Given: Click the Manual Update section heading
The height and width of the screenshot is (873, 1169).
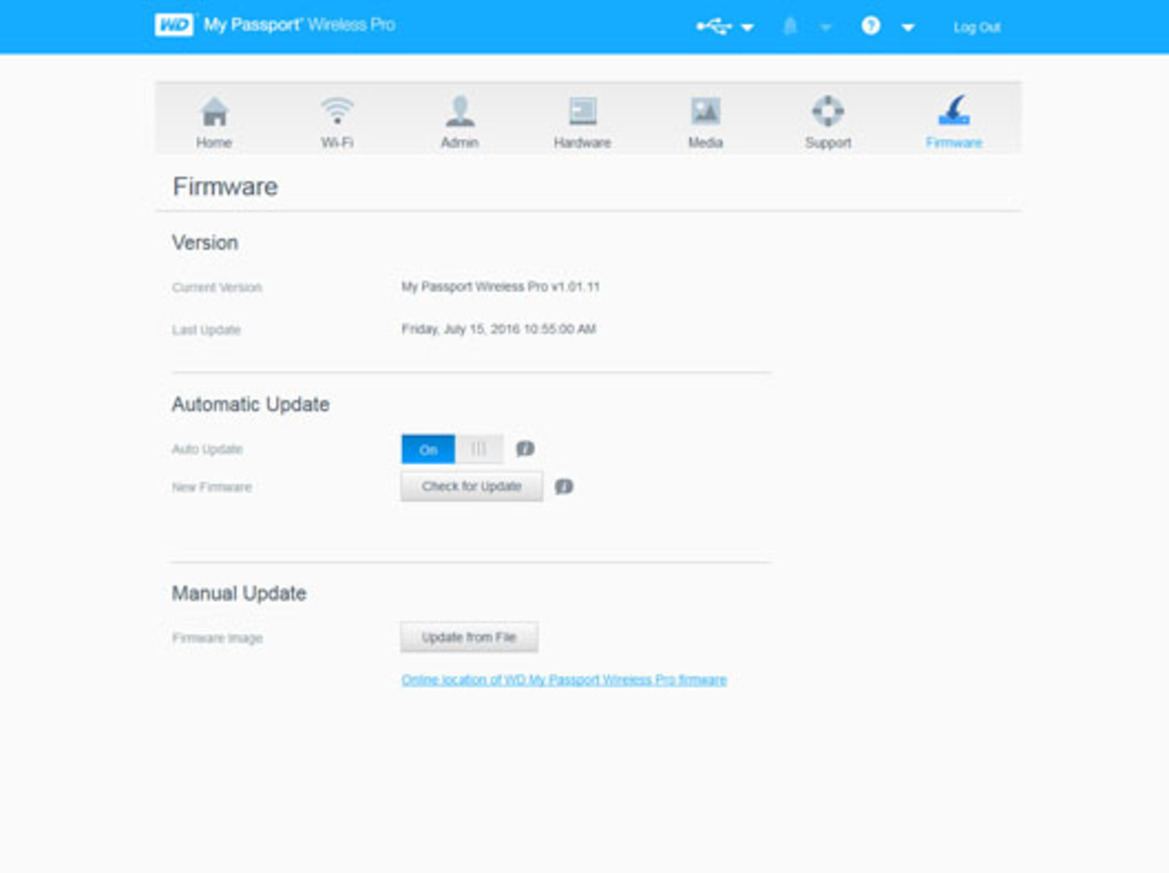Looking at the screenshot, I should (239, 593).
